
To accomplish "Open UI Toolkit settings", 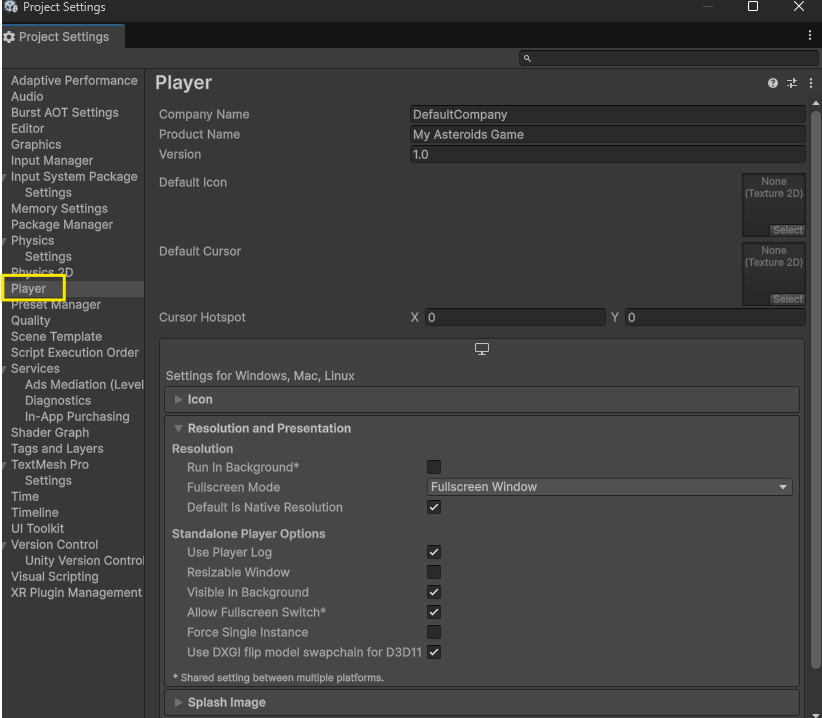I will point(37,529).
